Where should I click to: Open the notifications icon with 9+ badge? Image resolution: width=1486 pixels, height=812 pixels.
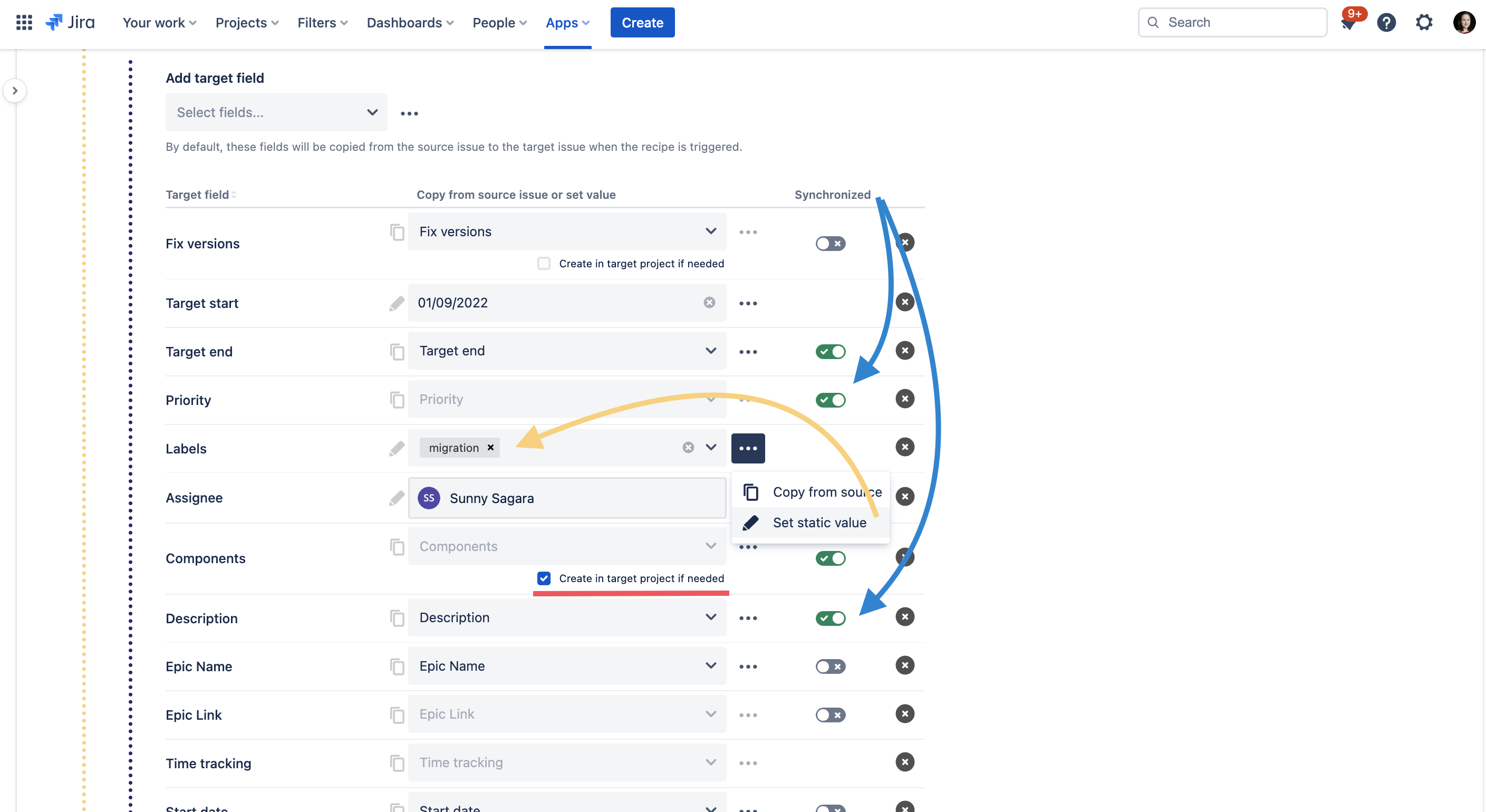coord(1349,23)
